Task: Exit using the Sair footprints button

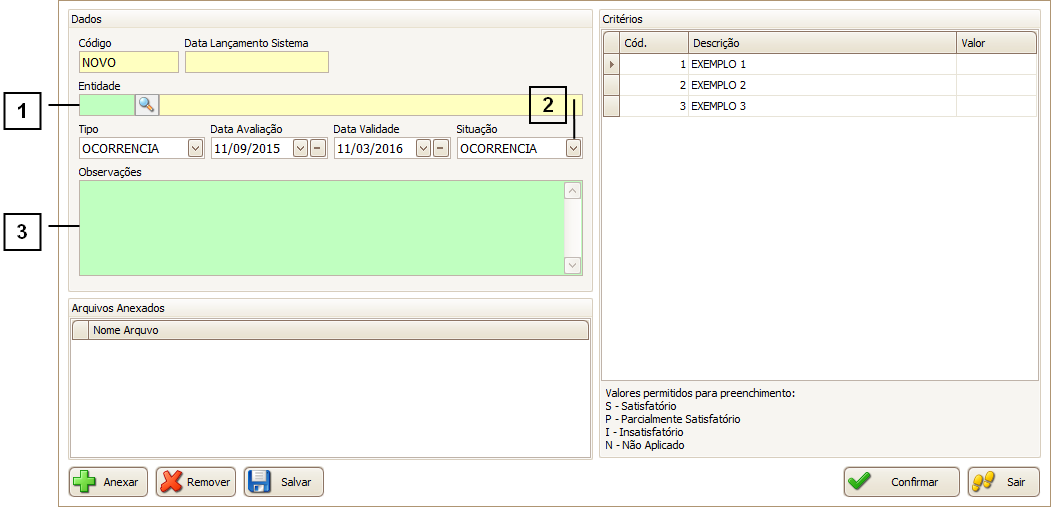Action: coord(1003,482)
